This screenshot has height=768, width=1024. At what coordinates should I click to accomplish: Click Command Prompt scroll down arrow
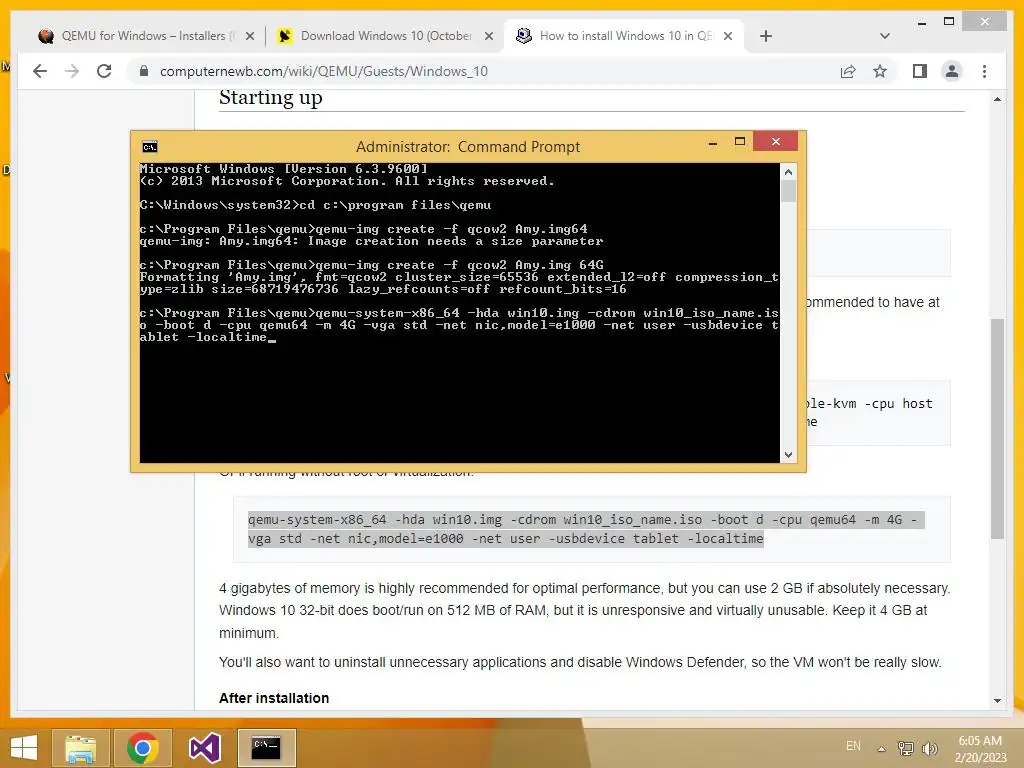pos(788,455)
